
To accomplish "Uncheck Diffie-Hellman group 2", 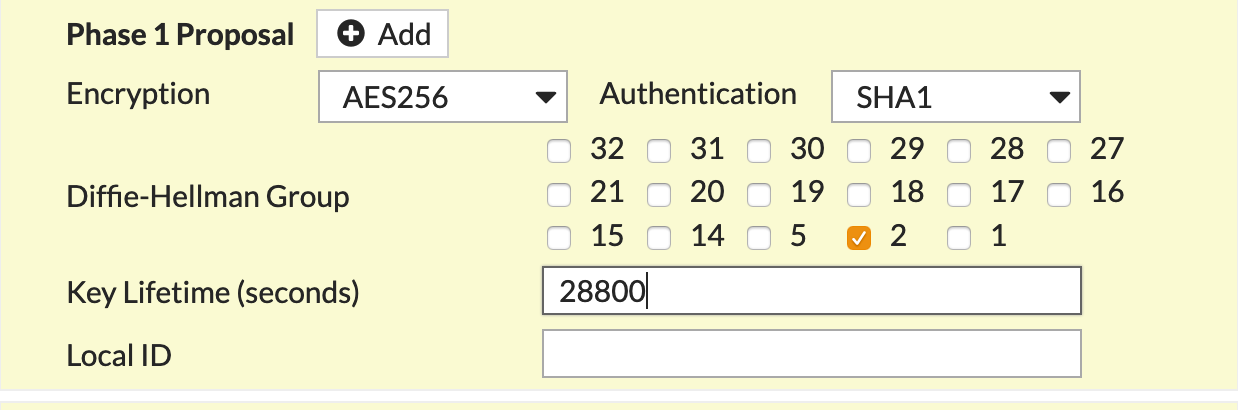I will tap(859, 238).
